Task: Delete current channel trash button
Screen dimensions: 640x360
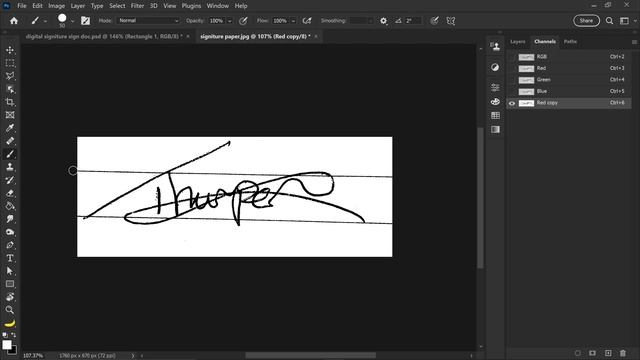Action: 623,353
